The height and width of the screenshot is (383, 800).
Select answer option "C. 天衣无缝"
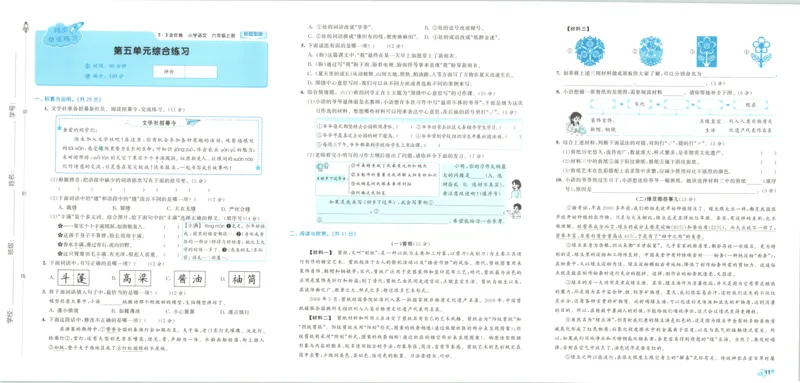(181, 208)
